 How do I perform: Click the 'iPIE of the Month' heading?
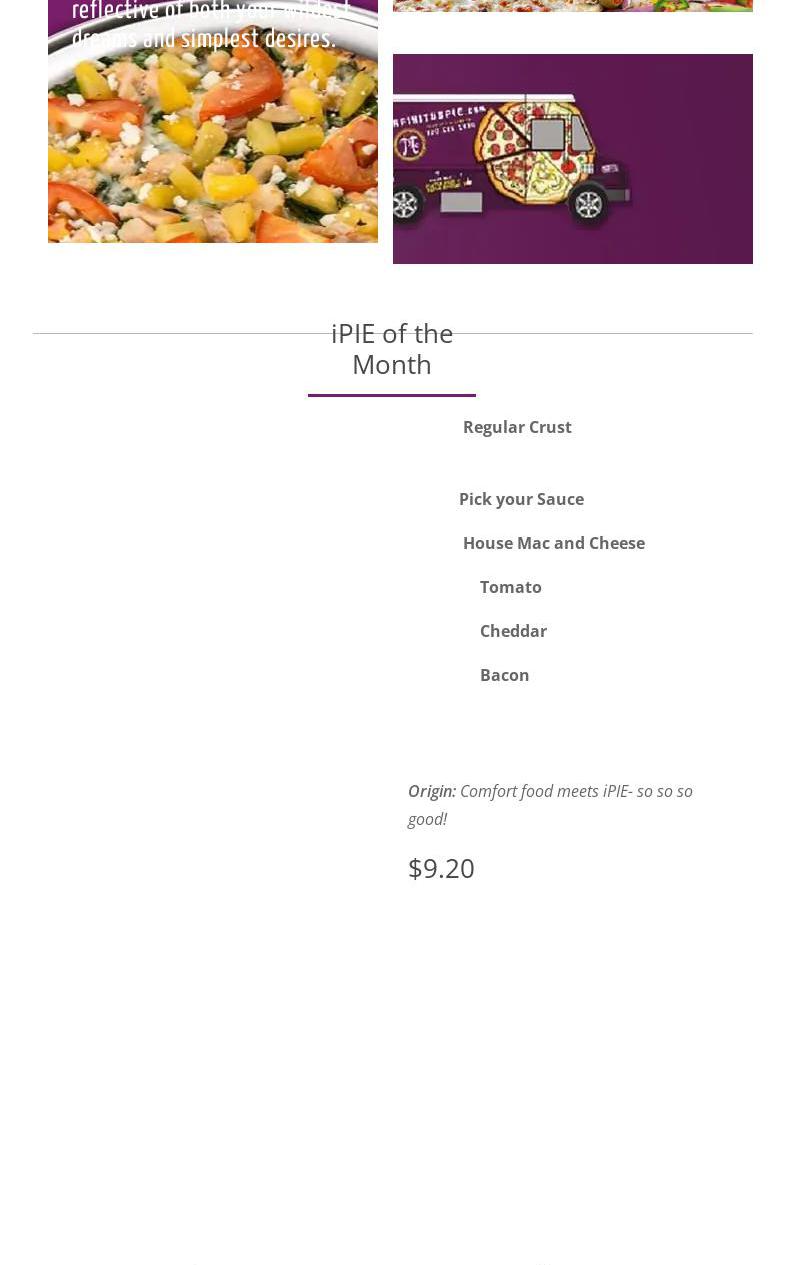392,348
